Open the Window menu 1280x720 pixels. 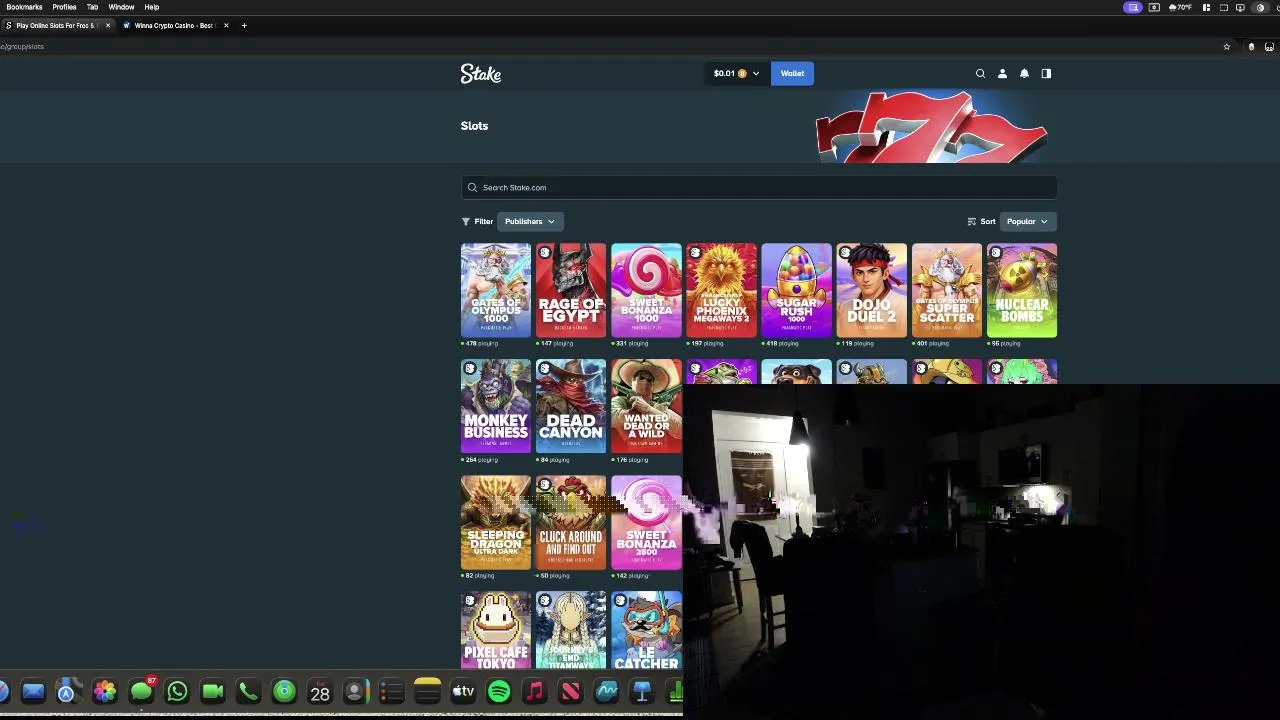pos(121,7)
